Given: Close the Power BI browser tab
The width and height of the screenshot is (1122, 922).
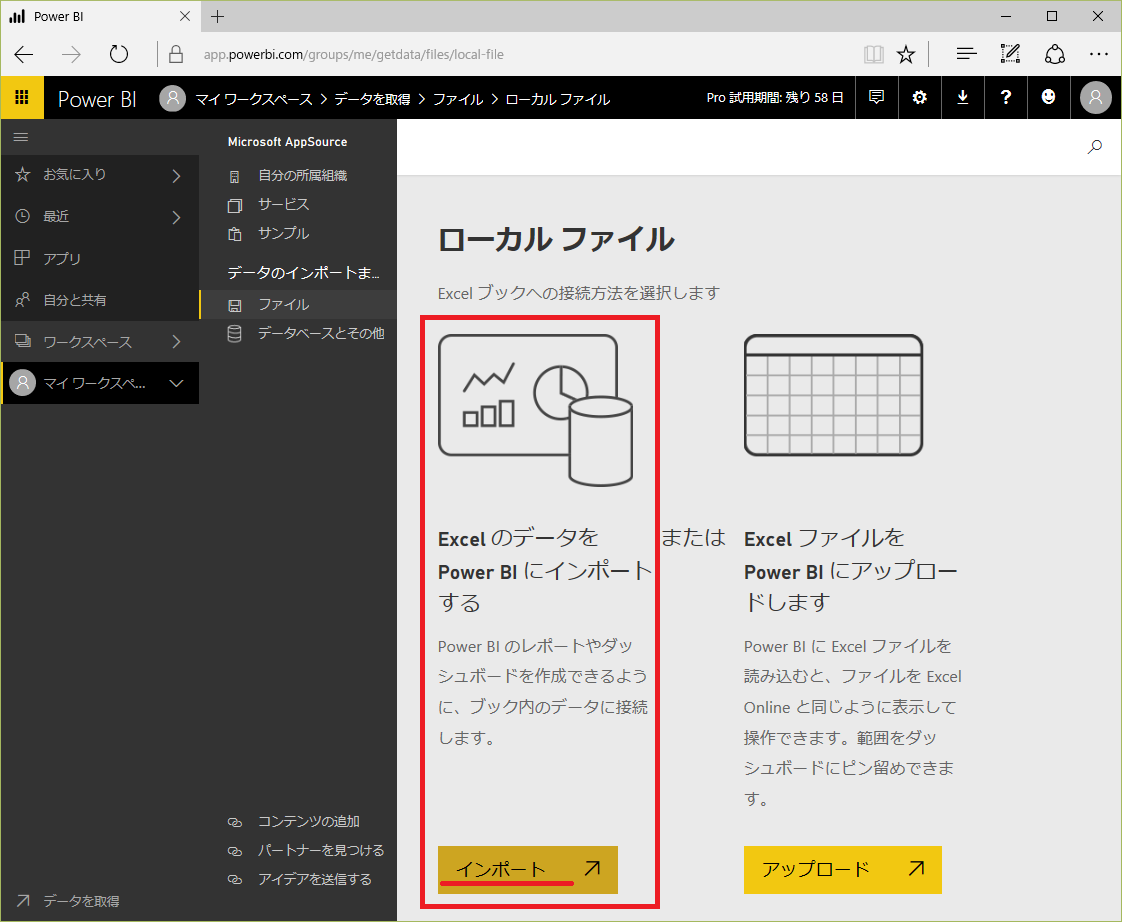Looking at the screenshot, I should click(185, 16).
